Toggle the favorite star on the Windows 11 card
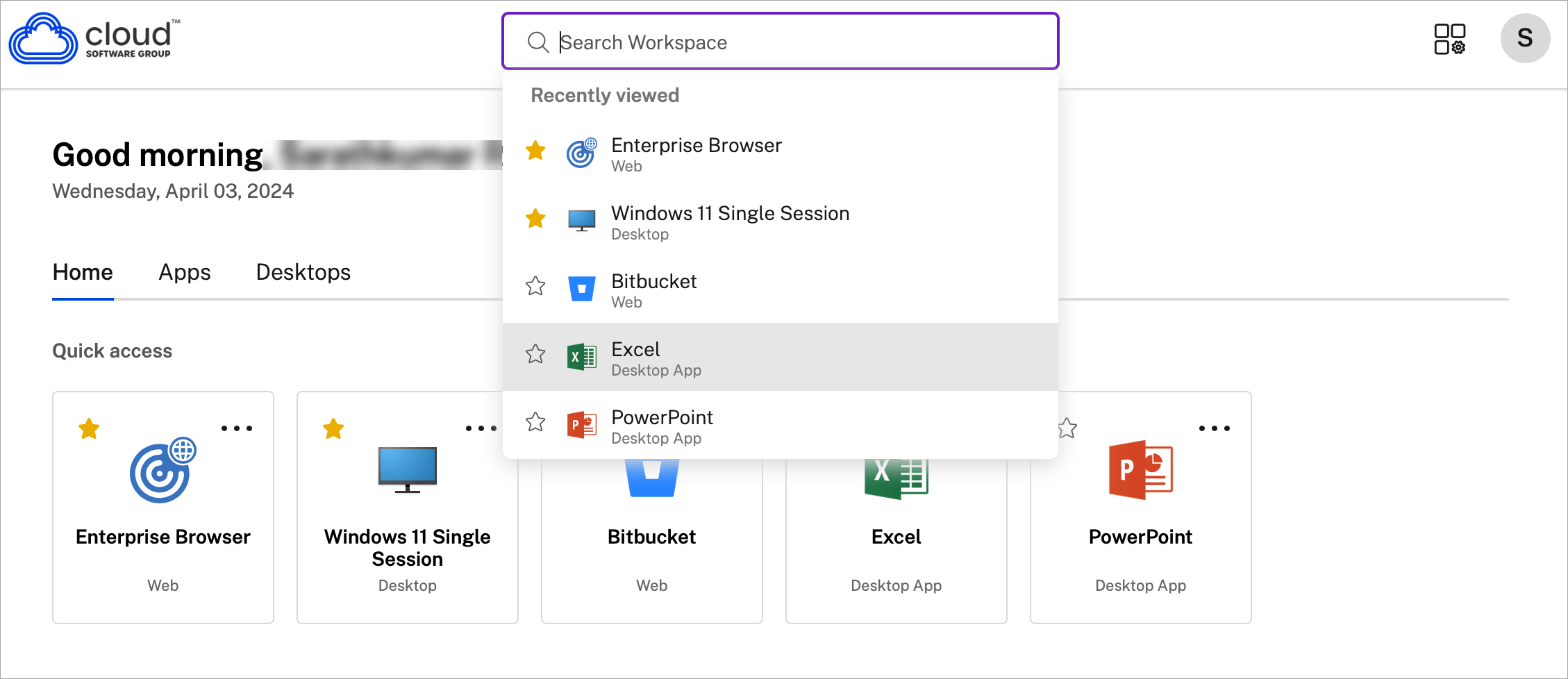This screenshot has width=1568, height=679. point(333,428)
